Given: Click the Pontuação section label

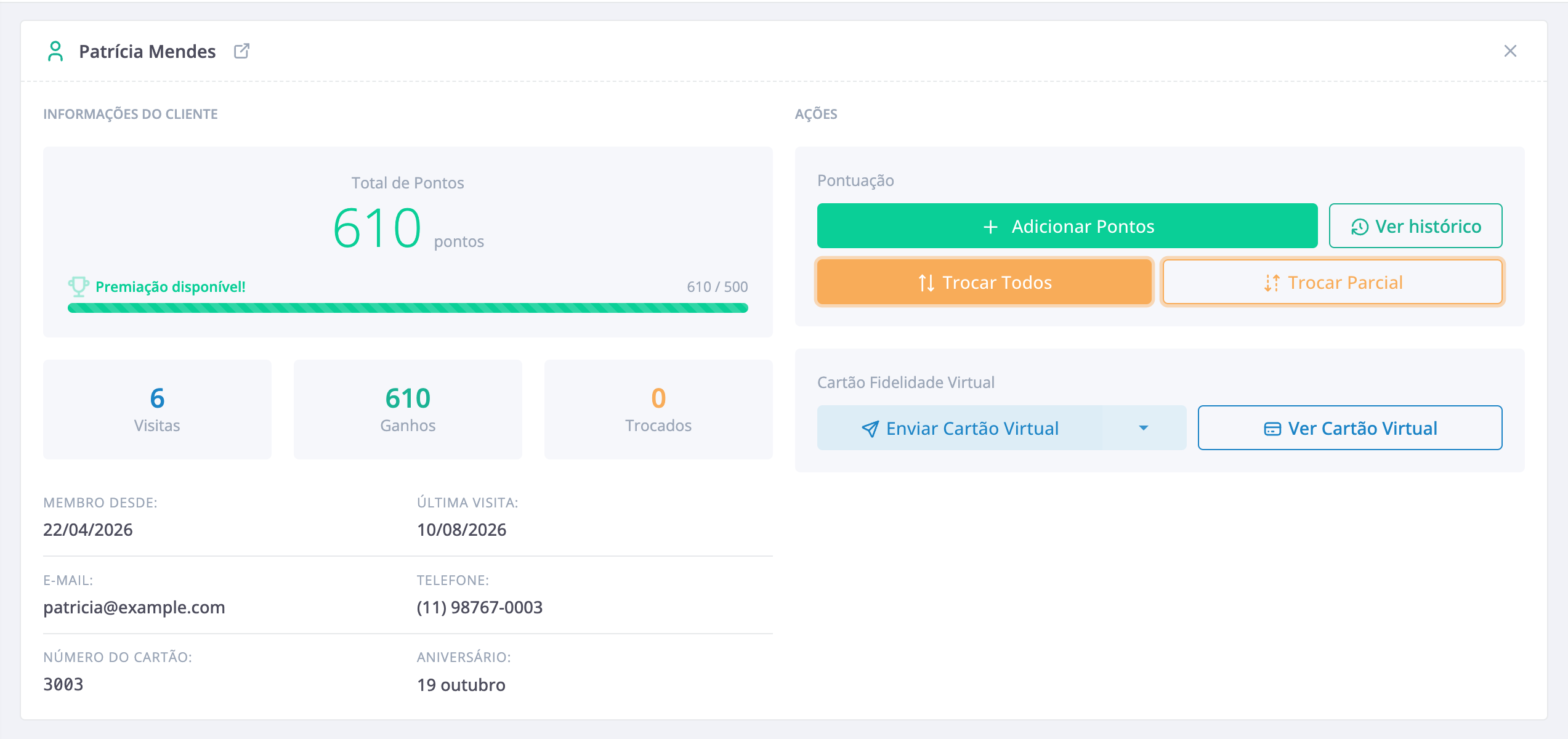Looking at the screenshot, I should coord(855,180).
